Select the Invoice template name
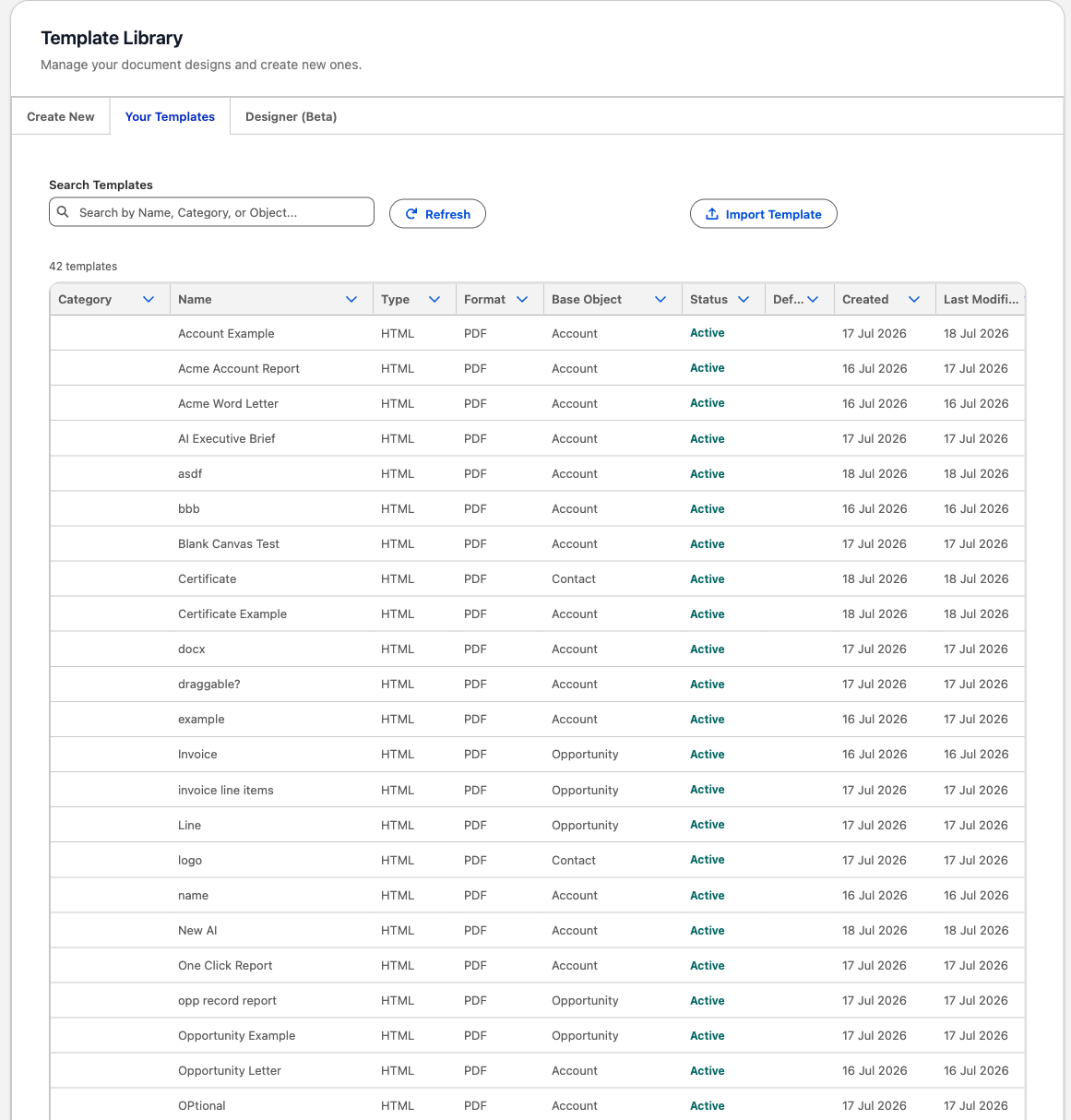 pos(197,754)
